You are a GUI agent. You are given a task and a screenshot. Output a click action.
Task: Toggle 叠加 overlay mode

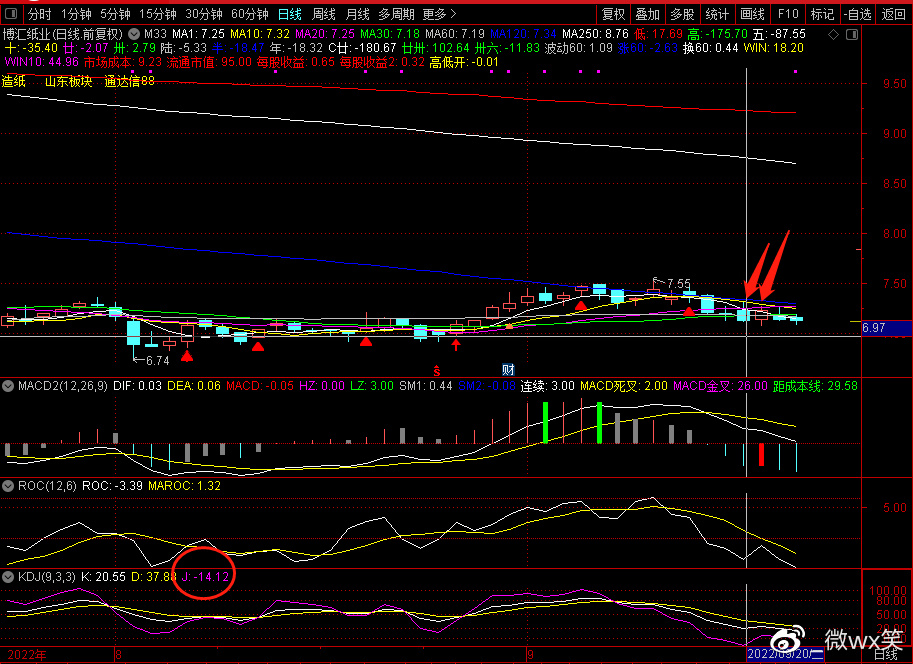[647, 14]
